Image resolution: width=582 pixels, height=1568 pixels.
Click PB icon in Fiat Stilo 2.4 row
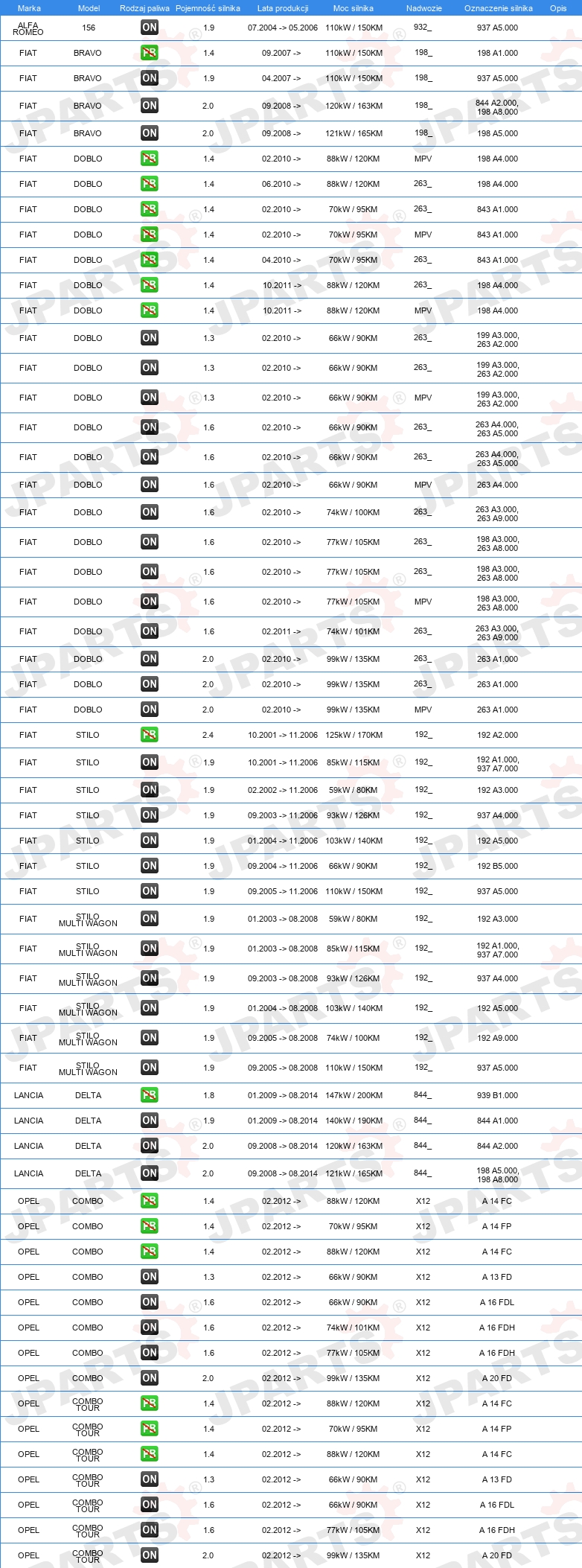click(150, 735)
